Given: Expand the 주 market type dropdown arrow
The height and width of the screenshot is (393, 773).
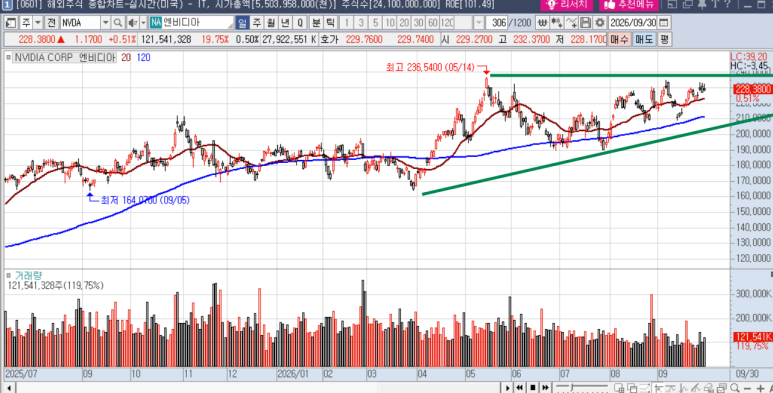Looking at the screenshot, I should 38,23.
